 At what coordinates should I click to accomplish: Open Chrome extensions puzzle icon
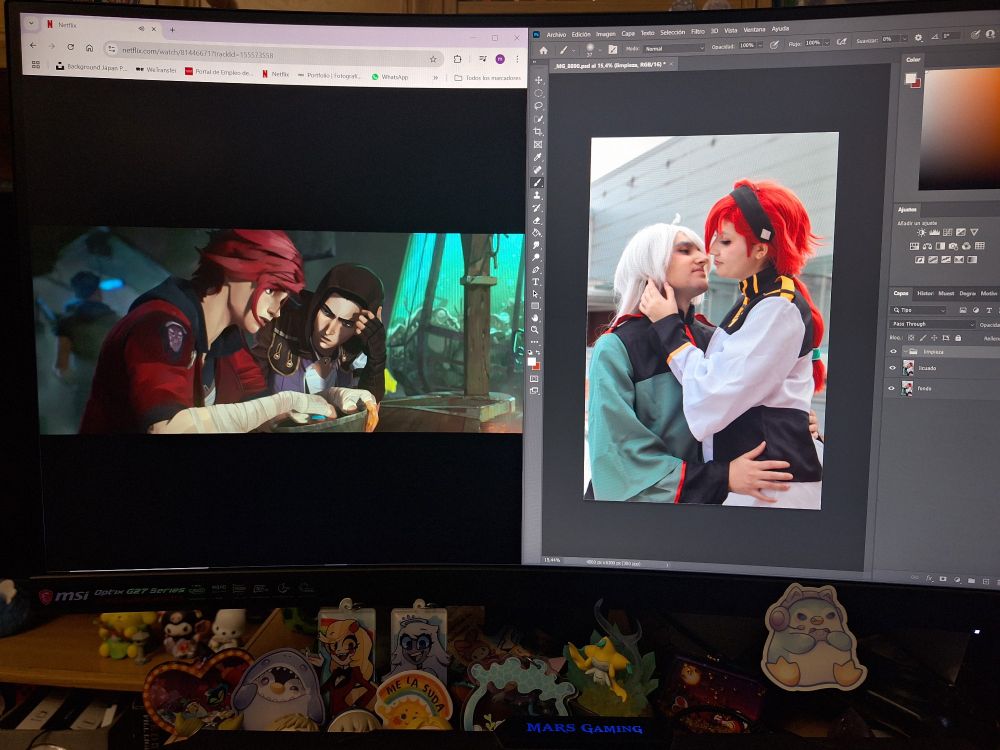[457, 59]
